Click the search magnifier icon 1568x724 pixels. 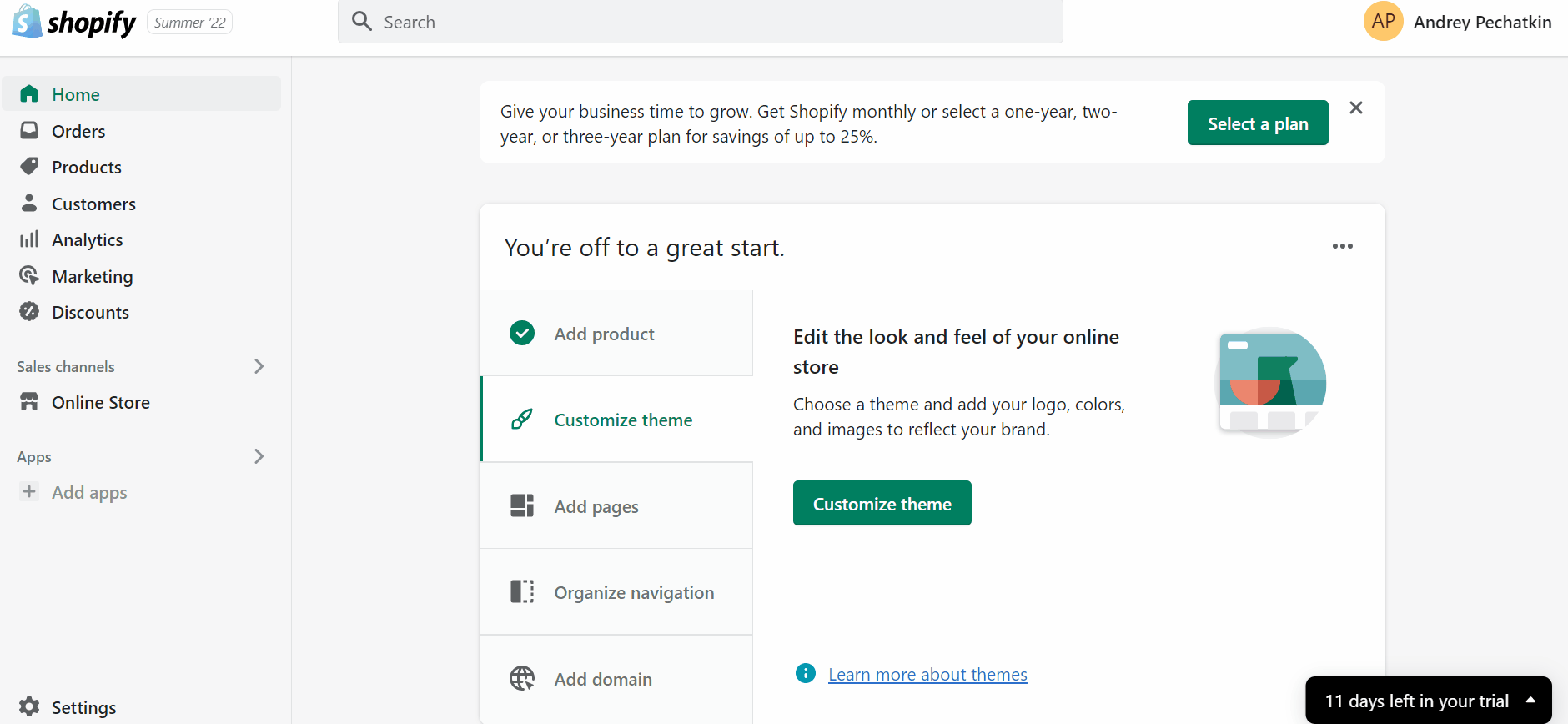click(362, 21)
